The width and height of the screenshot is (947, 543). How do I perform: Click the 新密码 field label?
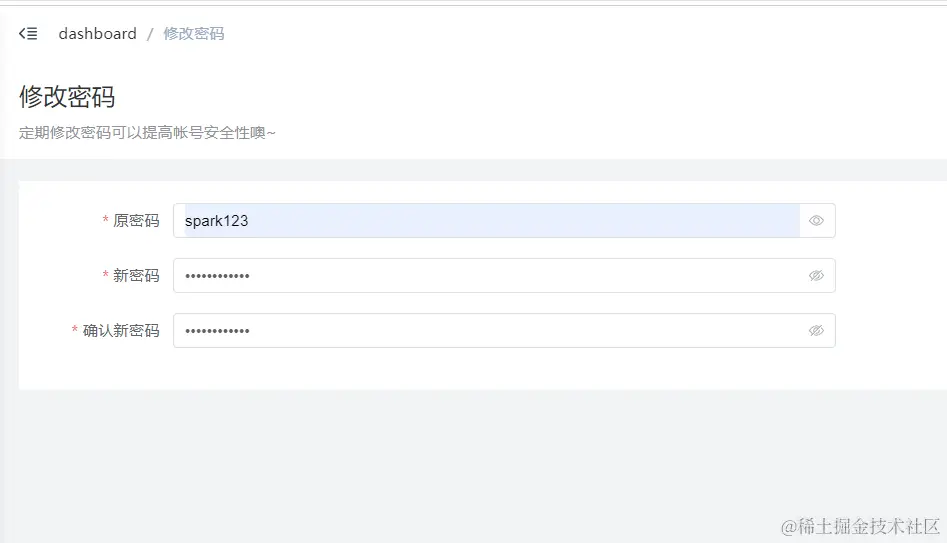tap(136, 275)
